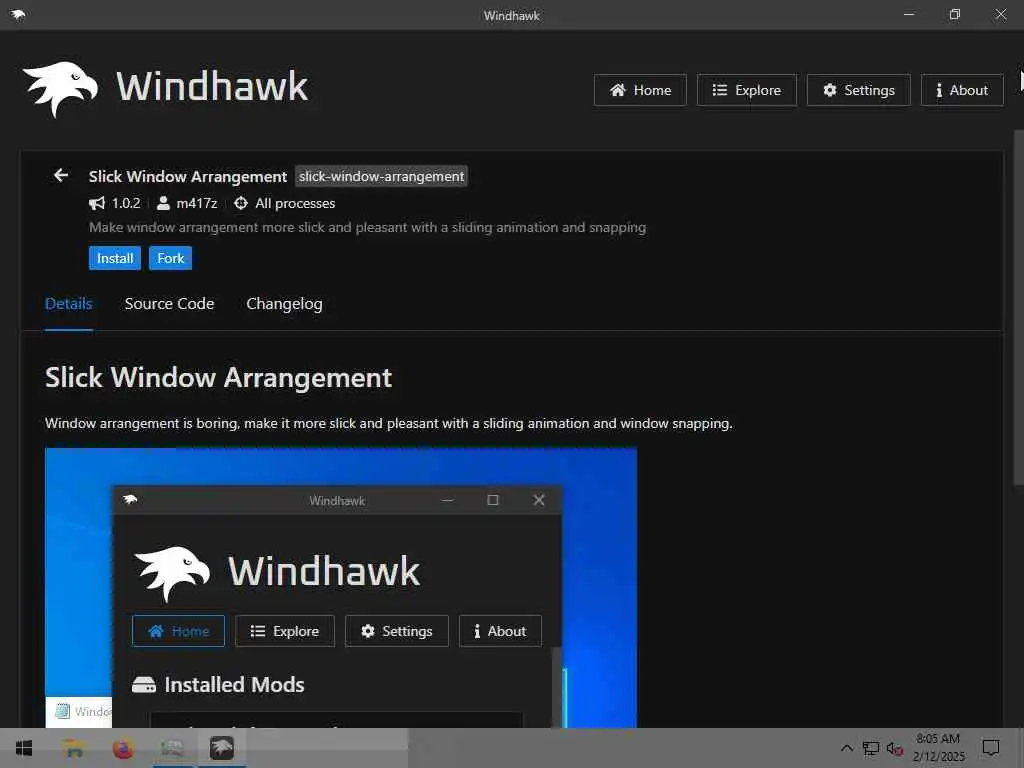
Task: Close the Windhawk window
Action: point(1000,14)
